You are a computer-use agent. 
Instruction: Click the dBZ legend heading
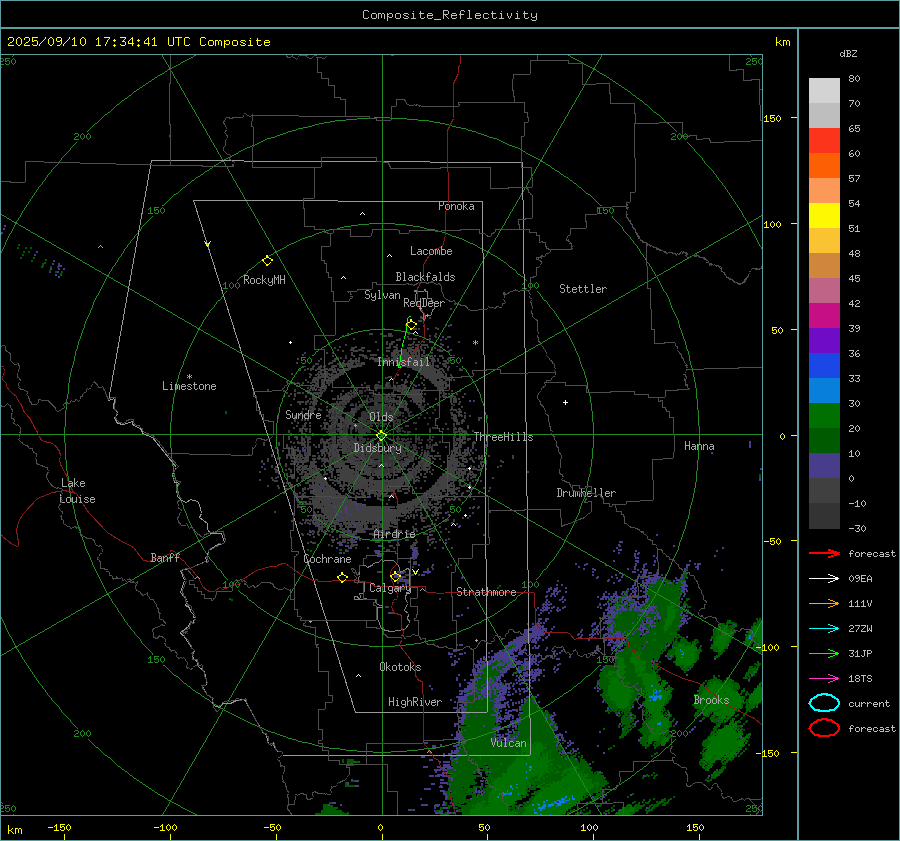(848, 53)
